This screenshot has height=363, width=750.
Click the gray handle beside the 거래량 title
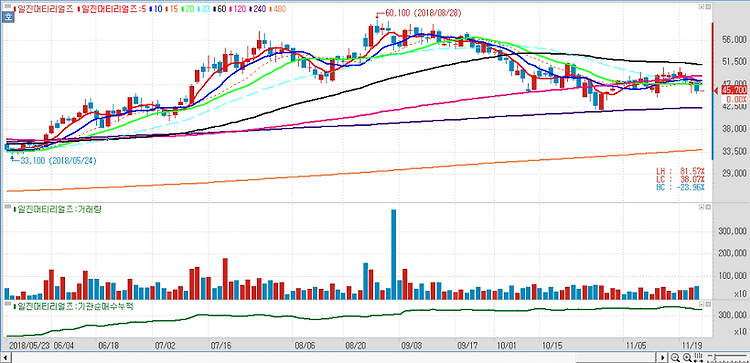coord(8,207)
